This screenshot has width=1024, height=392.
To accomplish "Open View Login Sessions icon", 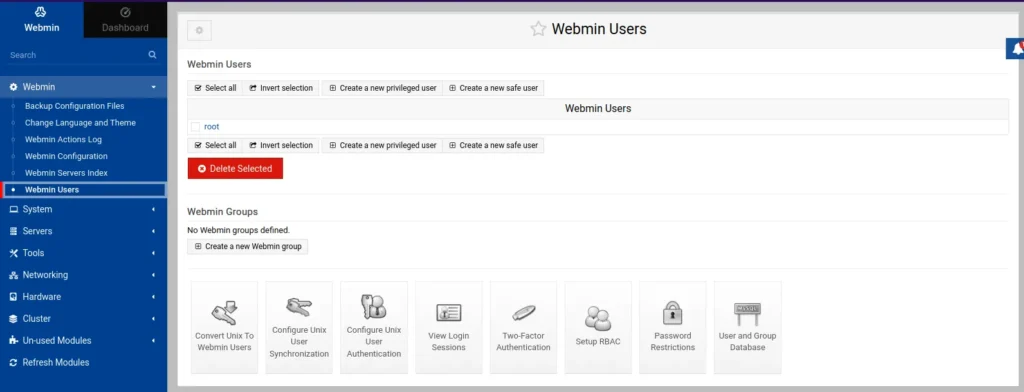I will tap(449, 327).
